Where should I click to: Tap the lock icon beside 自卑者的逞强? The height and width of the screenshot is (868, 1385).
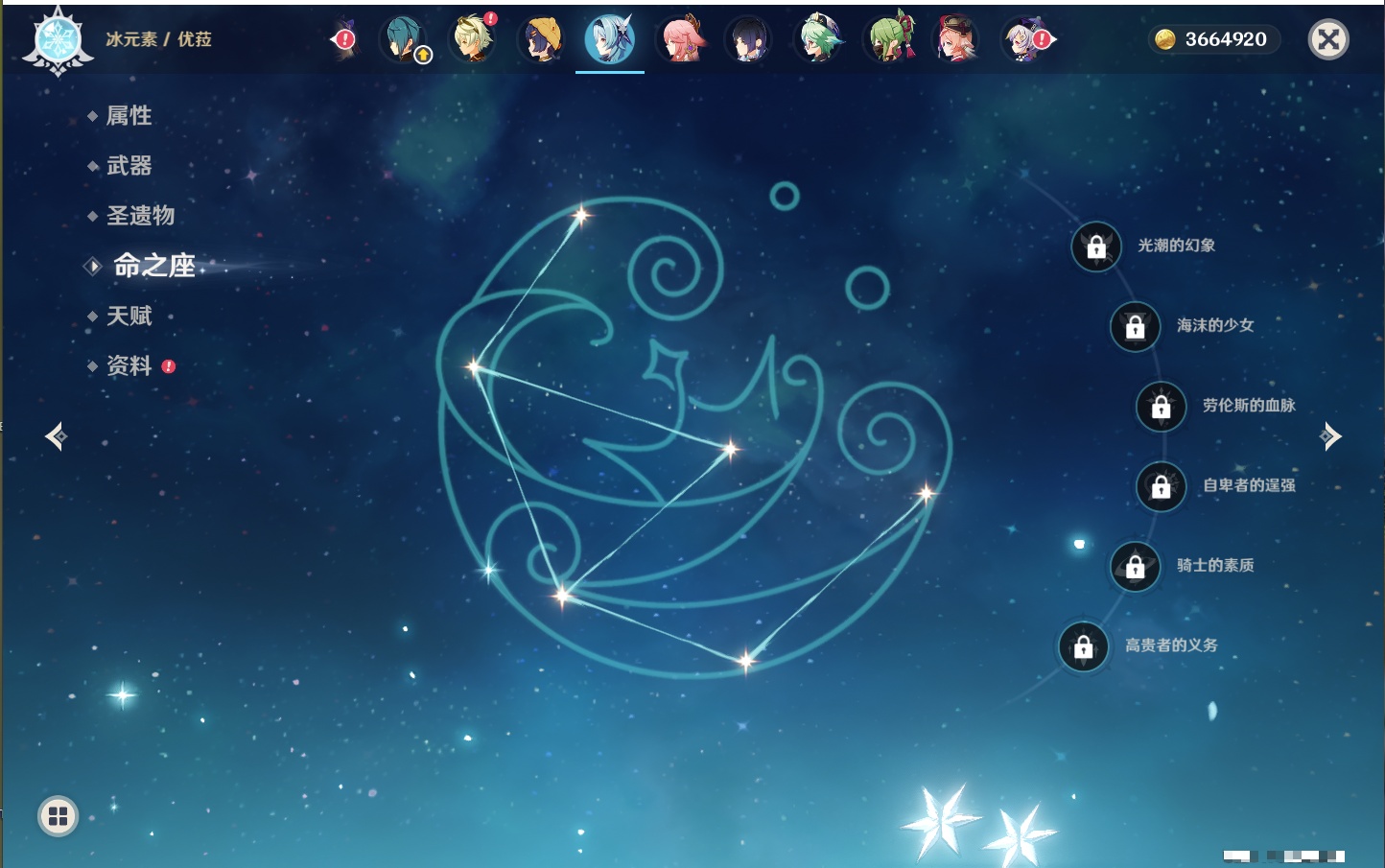[1162, 486]
